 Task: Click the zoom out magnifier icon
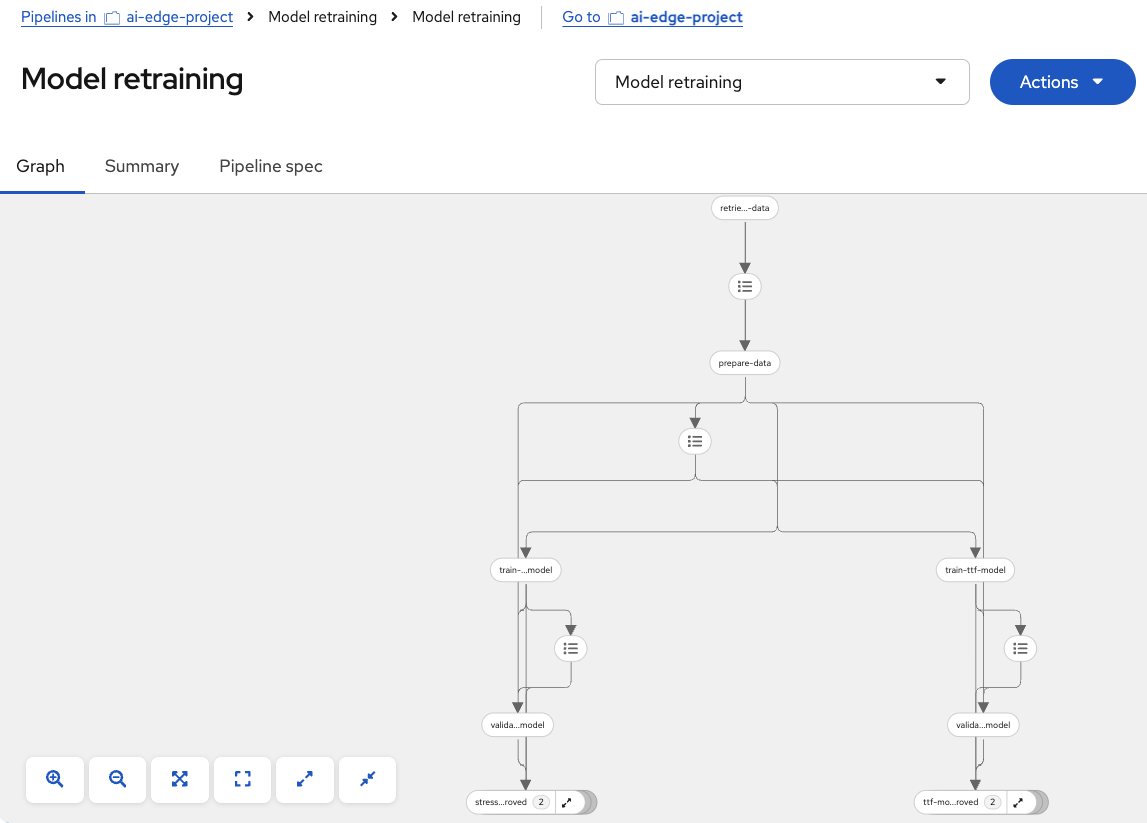(118, 779)
